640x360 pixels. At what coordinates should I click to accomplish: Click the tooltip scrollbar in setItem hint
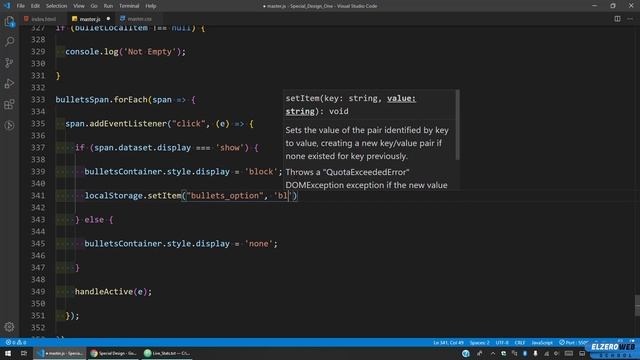(x=458, y=125)
